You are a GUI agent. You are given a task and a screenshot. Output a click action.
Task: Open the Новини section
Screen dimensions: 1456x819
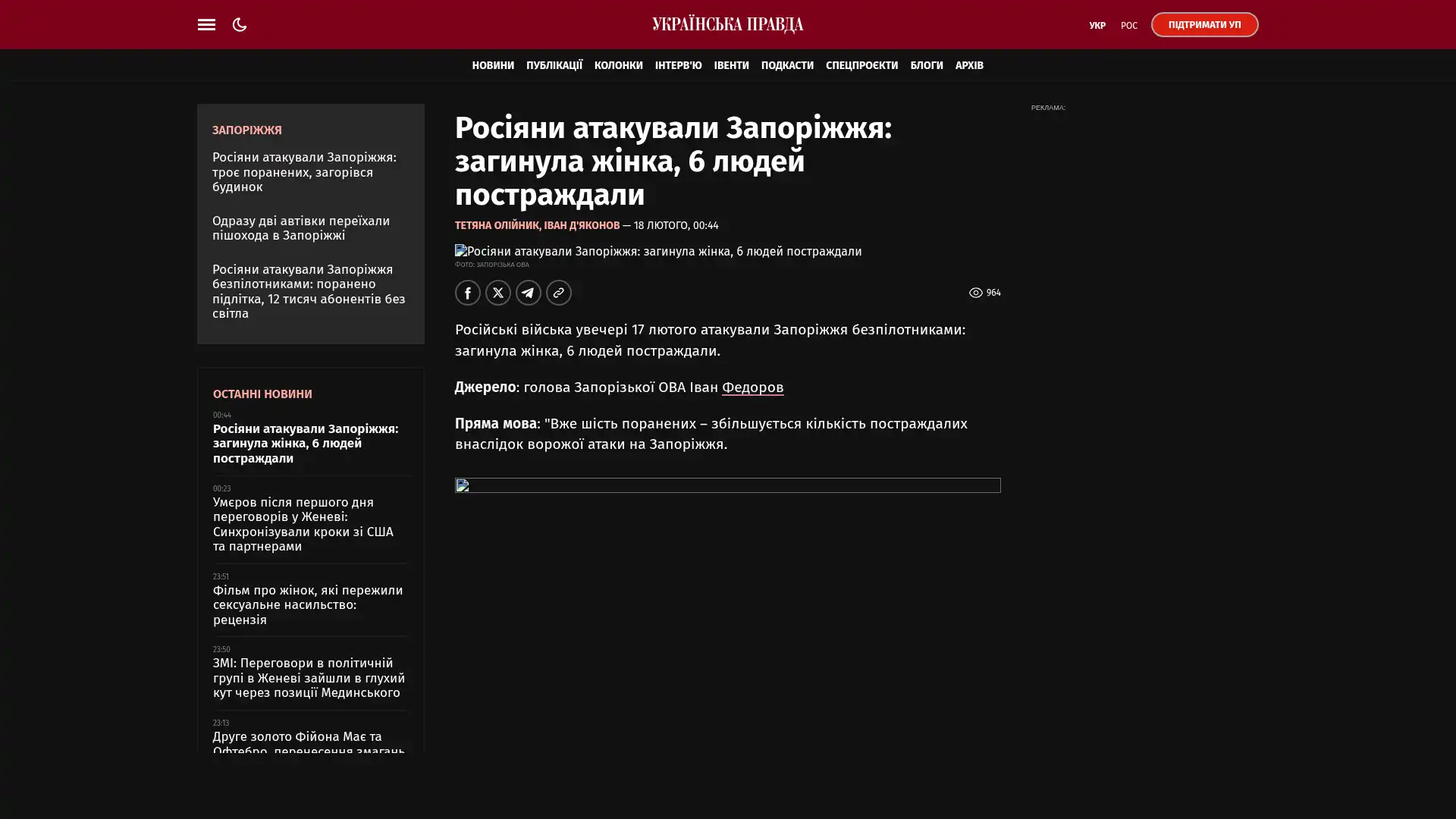coord(493,65)
